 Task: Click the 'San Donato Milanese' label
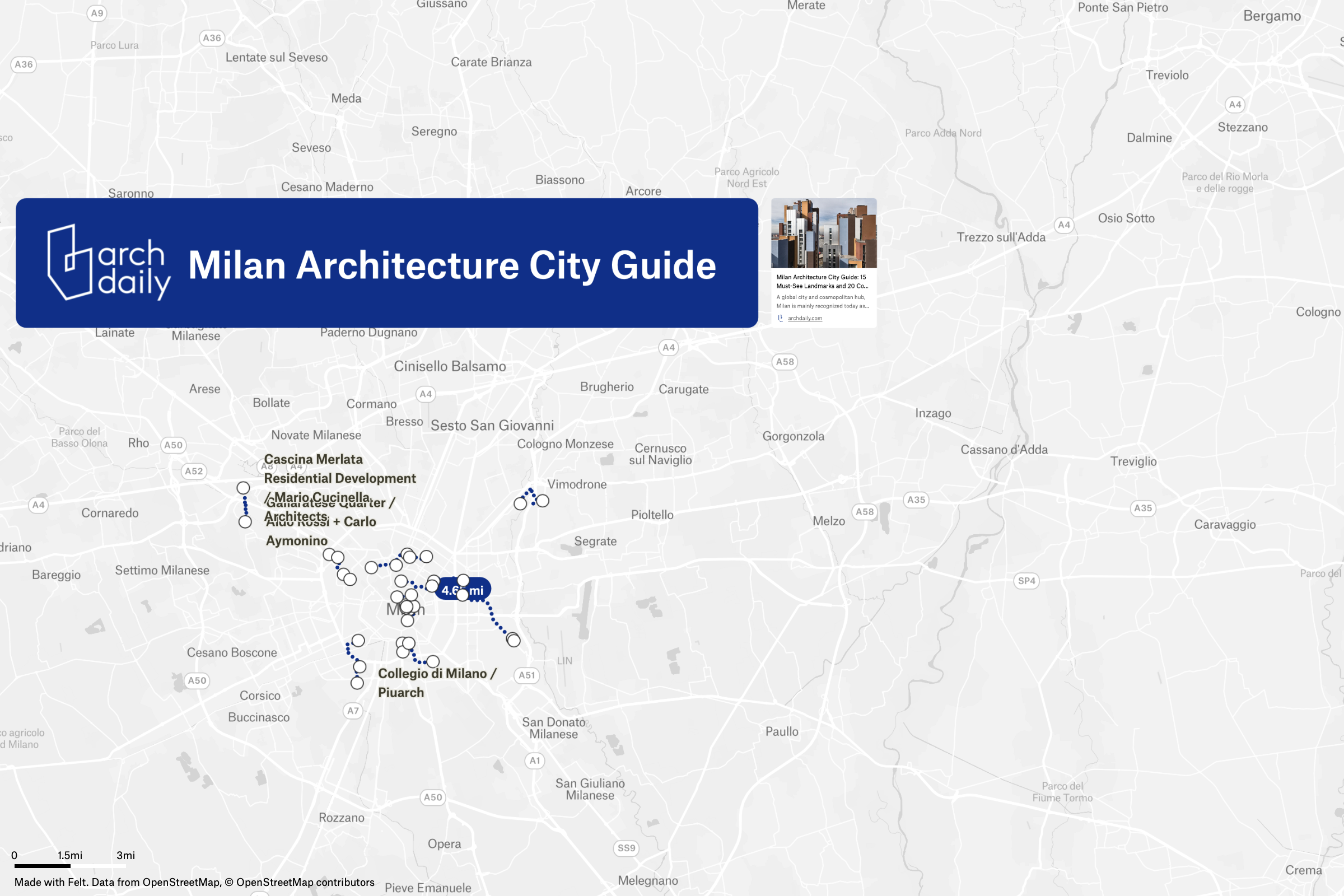pyautogui.click(x=553, y=728)
